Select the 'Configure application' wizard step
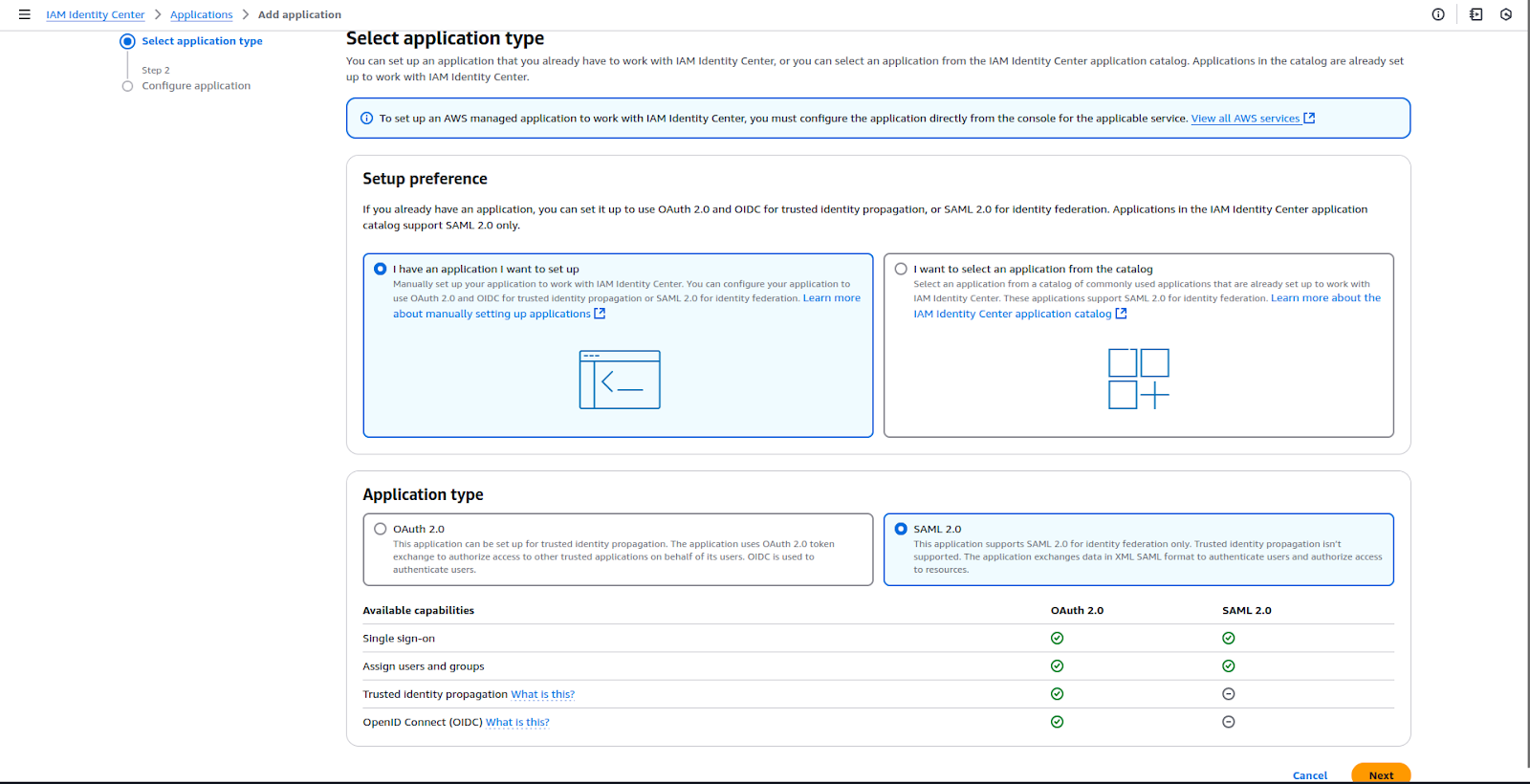1530x784 pixels. click(x=196, y=86)
